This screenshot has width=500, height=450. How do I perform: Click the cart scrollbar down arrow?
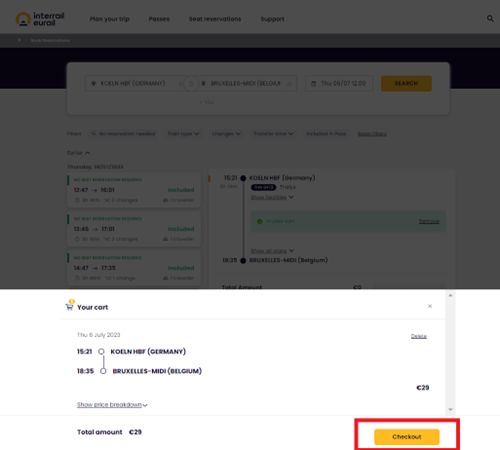pyautogui.click(x=450, y=409)
